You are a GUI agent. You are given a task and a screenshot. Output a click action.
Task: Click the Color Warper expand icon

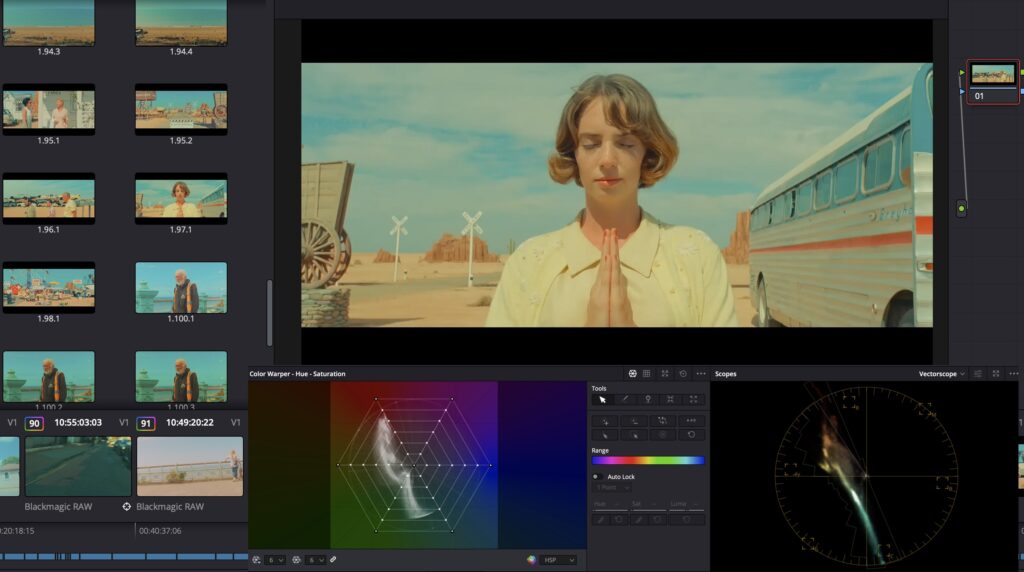(665, 373)
